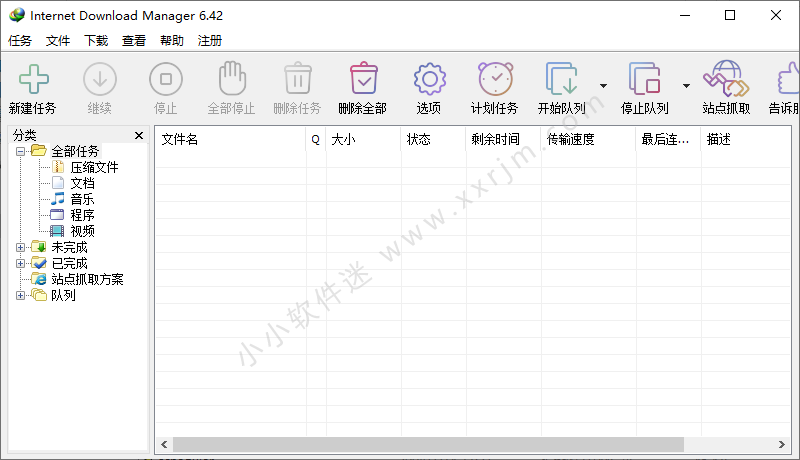The width and height of the screenshot is (800, 460).
Task: Sort by the Q column header
Action: tap(316, 139)
